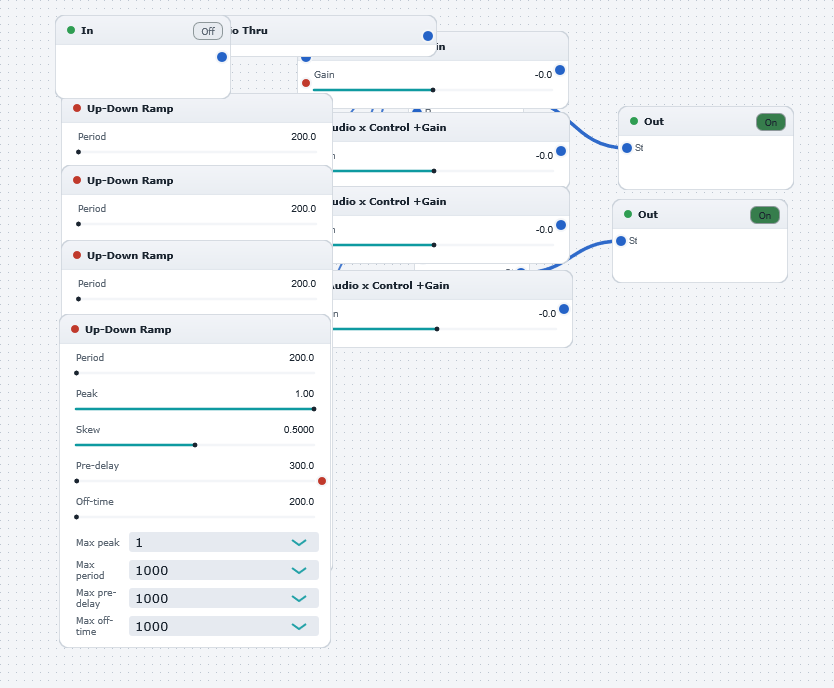This screenshot has height=688, width=834.
Task: Click the blue St input port on upper Out node
Action: pyautogui.click(x=627, y=148)
